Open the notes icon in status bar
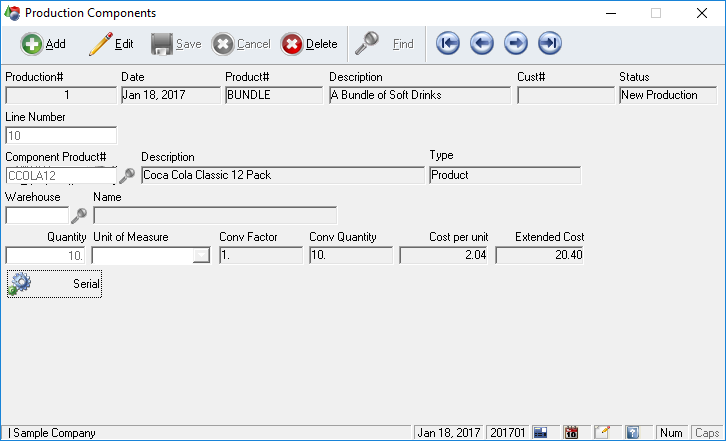 602,433
